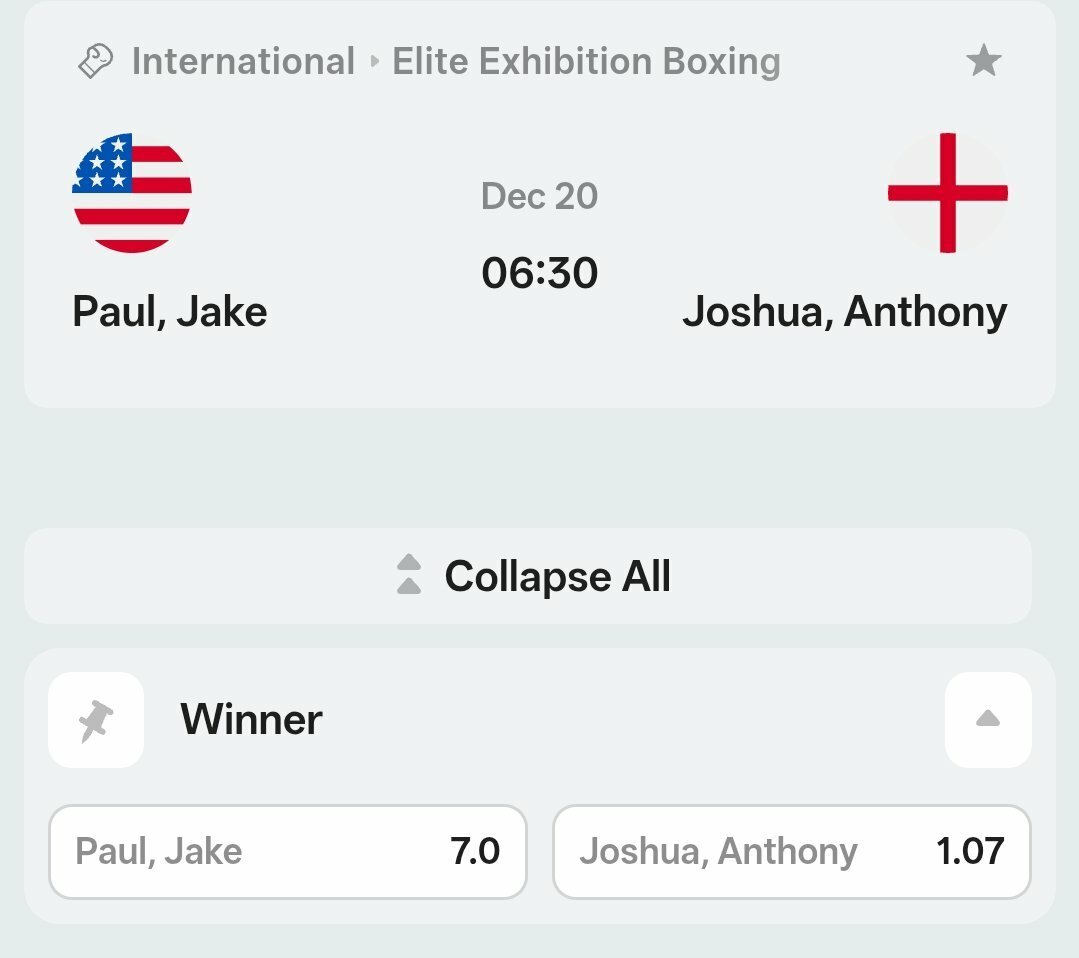The height and width of the screenshot is (958, 1079).
Task: Bet on Paul, Jake to win
Action: (x=287, y=852)
